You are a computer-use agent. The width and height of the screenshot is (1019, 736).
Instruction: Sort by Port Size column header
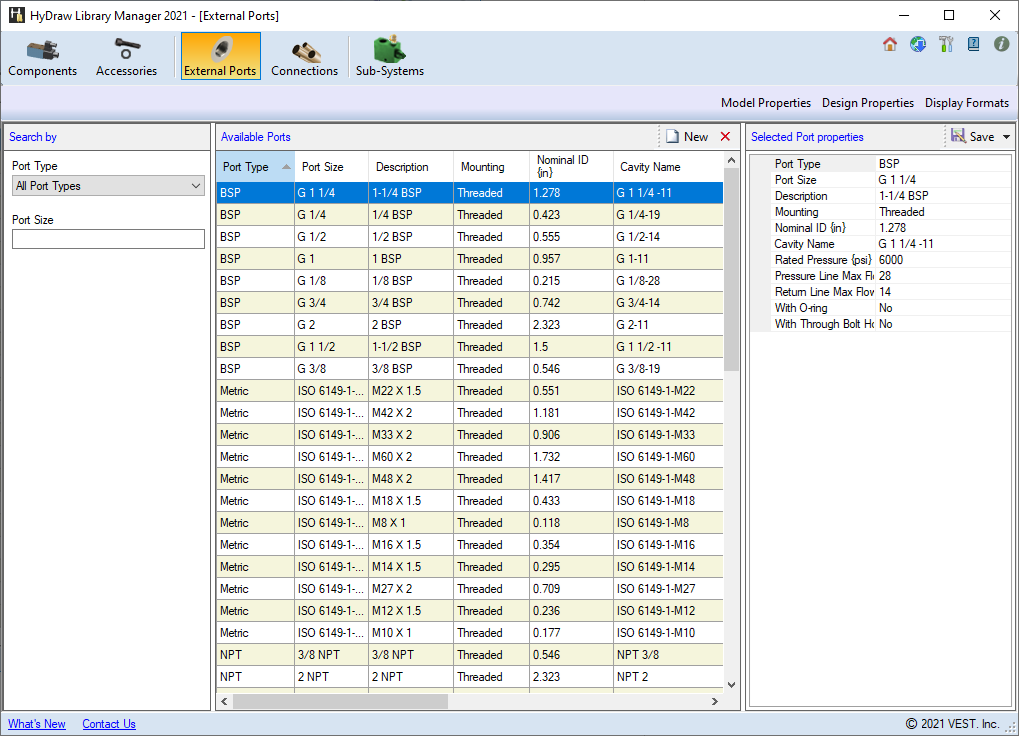click(x=331, y=167)
